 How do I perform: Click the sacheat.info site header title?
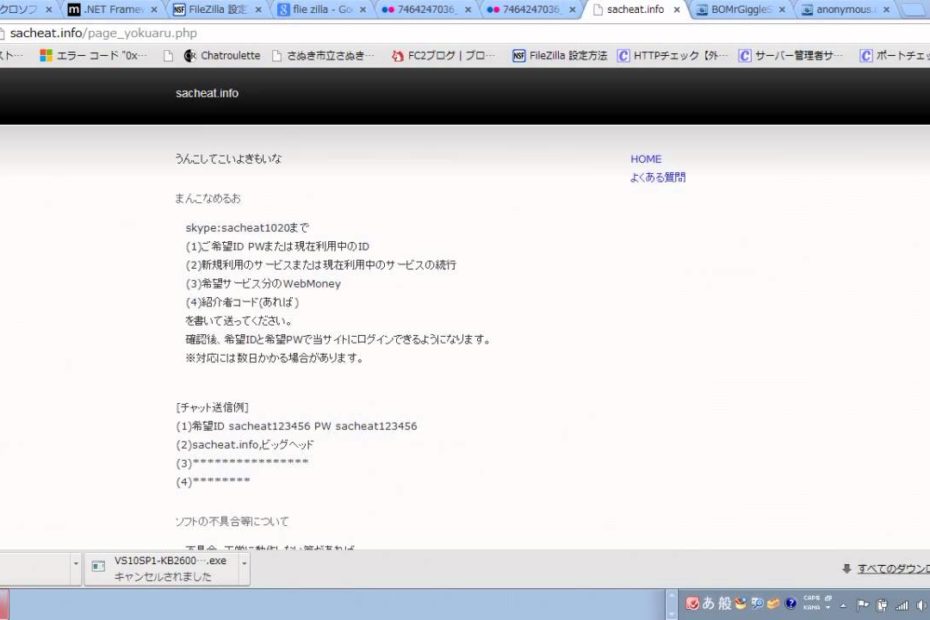(207, 94)
